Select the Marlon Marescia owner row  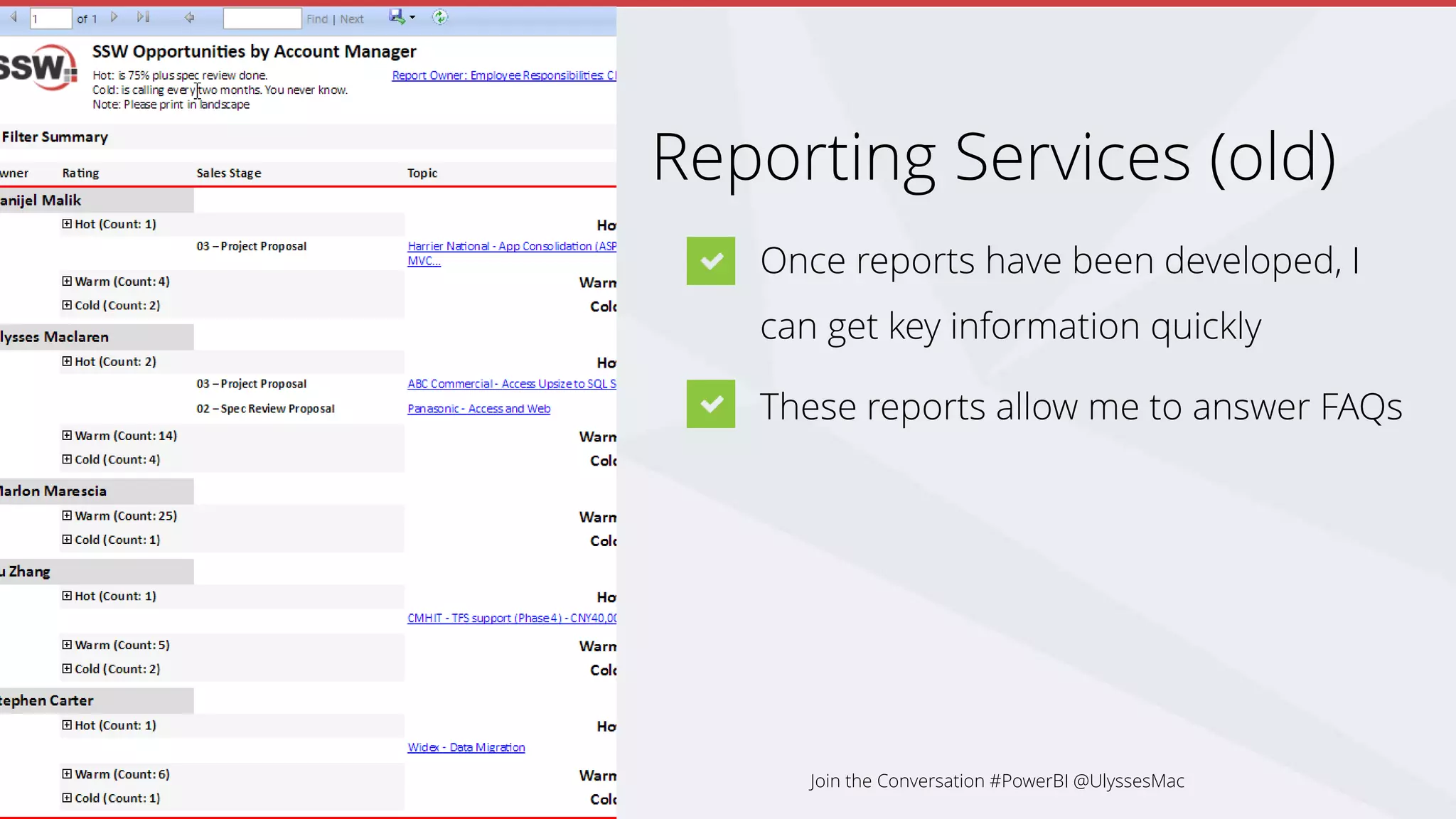97,491
